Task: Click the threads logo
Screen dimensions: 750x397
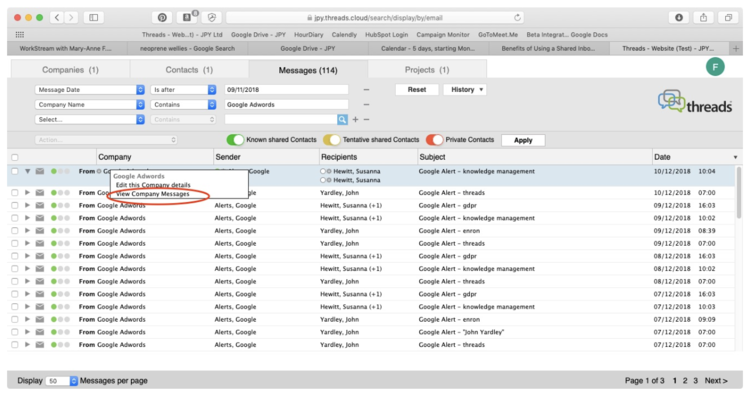Action: tap(695, 101)
